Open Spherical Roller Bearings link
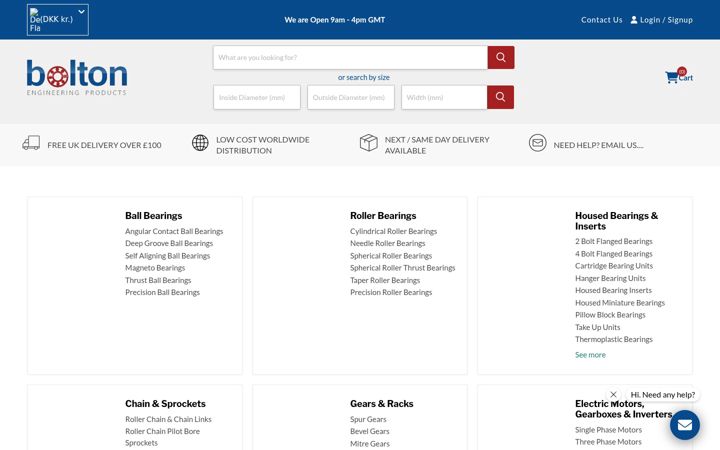 (391, 256)
